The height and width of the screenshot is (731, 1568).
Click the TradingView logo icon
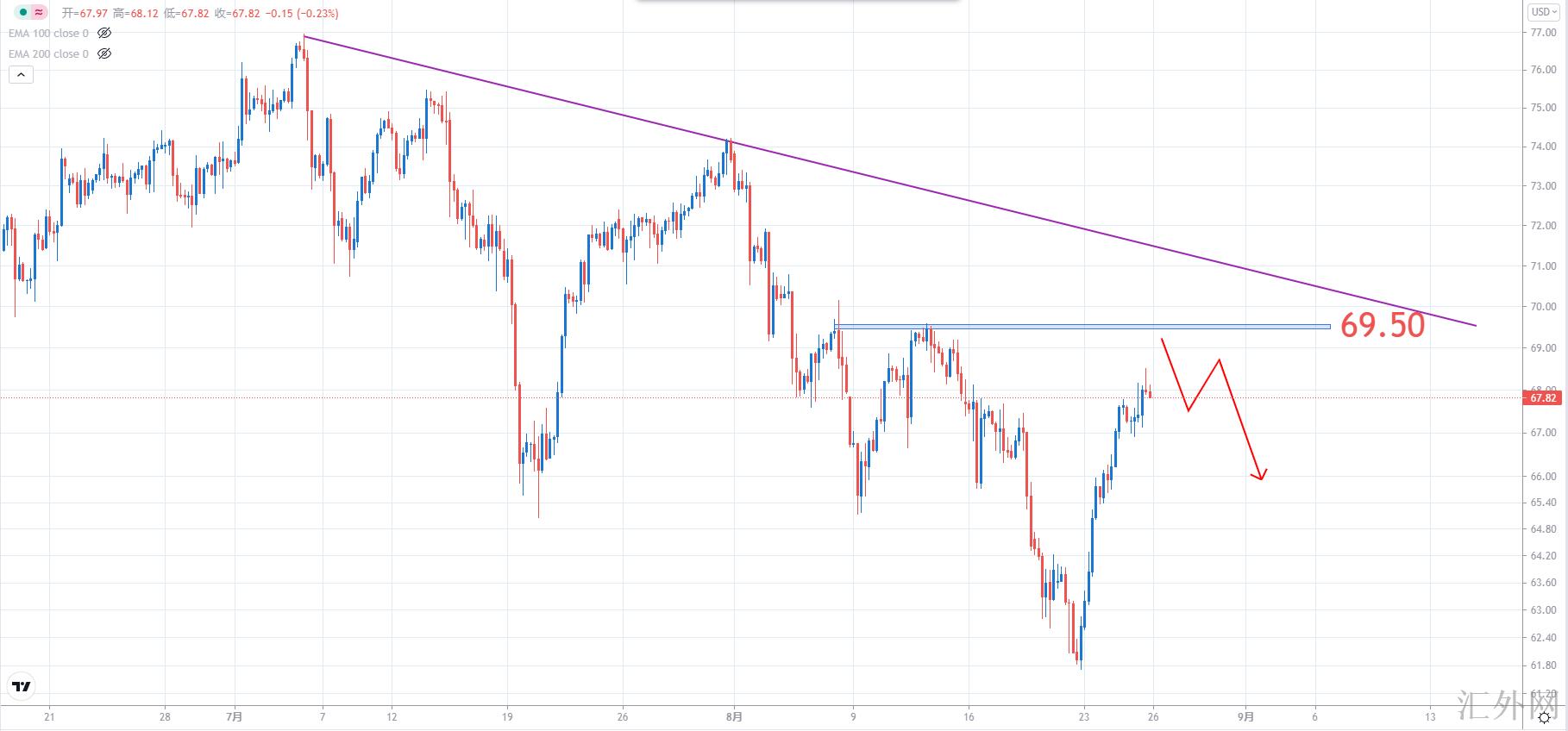22,687
